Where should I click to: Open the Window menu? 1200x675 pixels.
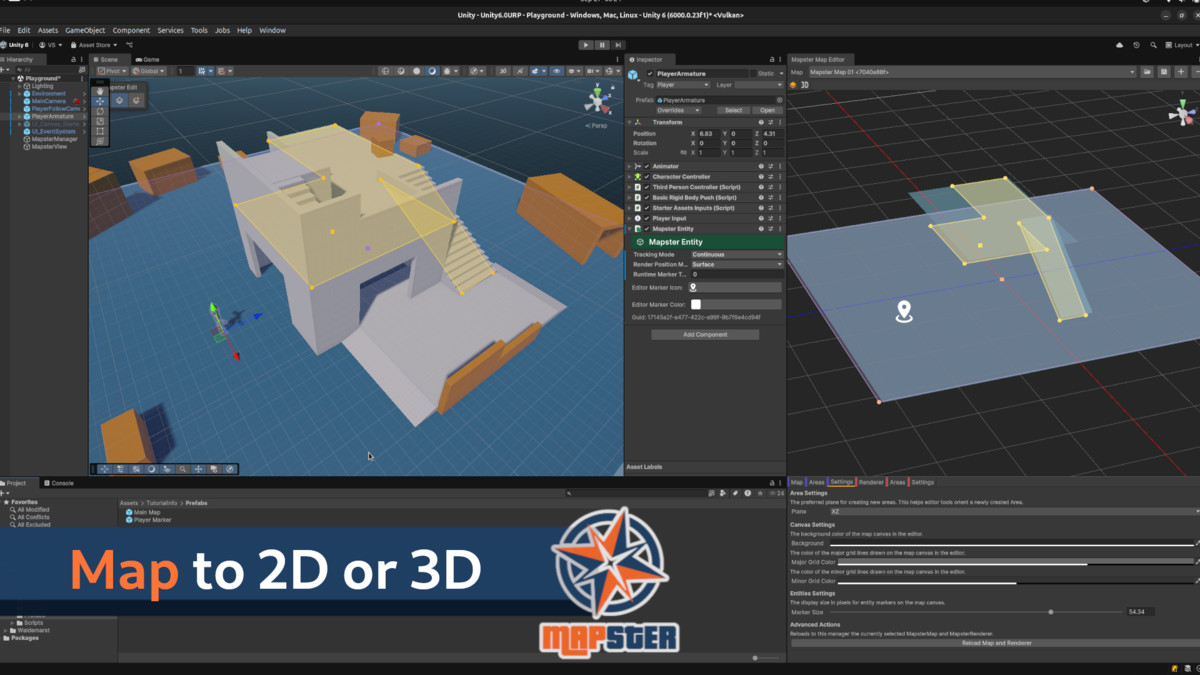(x=272, y=31)
